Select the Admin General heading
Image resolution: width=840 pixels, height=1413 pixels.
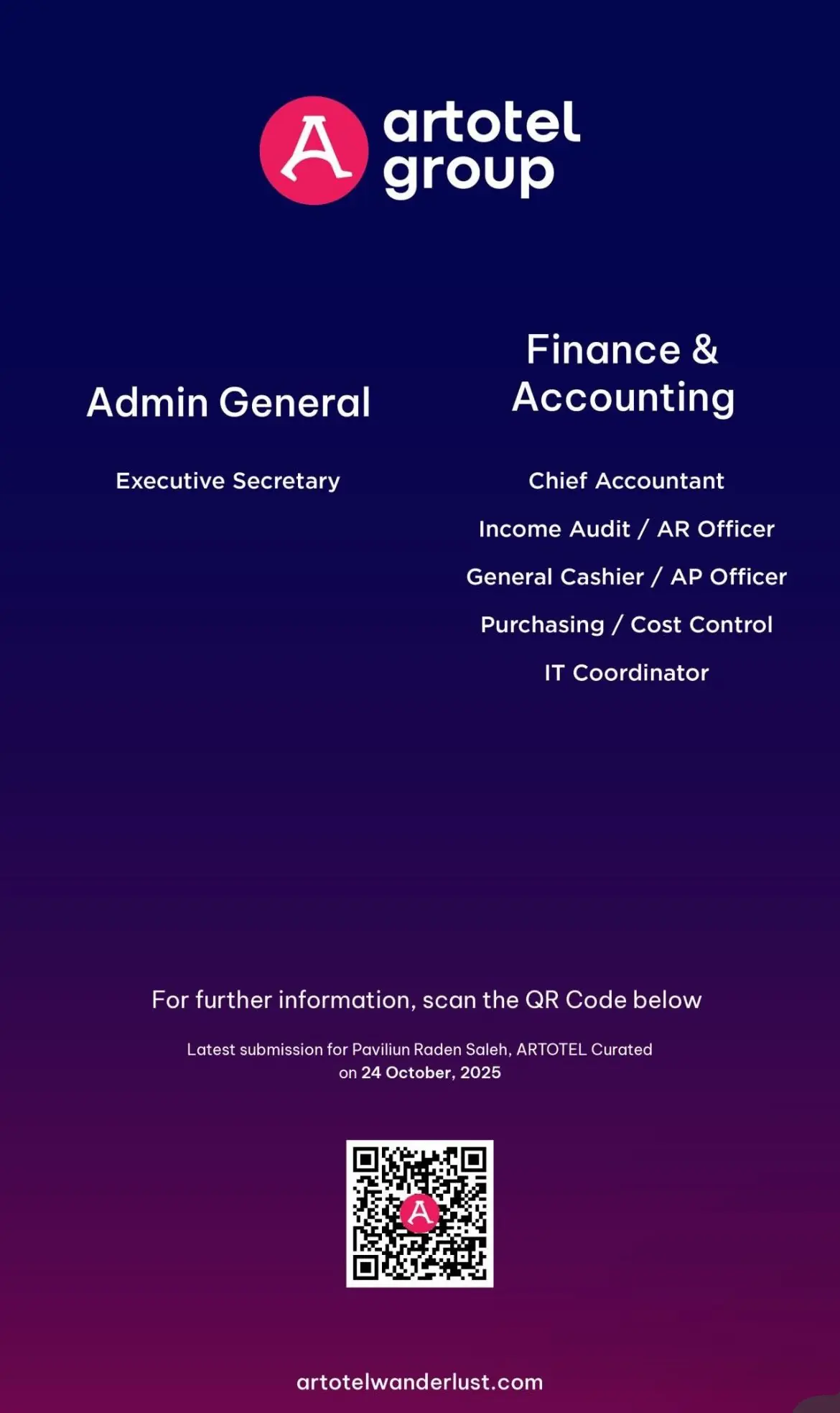pos(228,402)
